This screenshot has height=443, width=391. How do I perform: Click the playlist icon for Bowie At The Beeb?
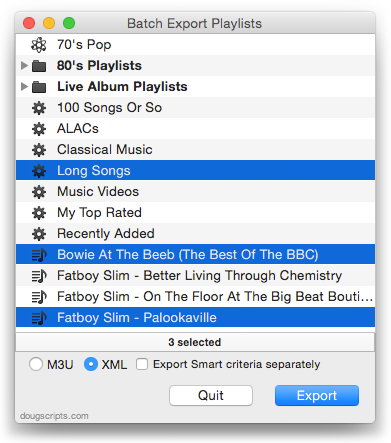[x=39, y=255]
